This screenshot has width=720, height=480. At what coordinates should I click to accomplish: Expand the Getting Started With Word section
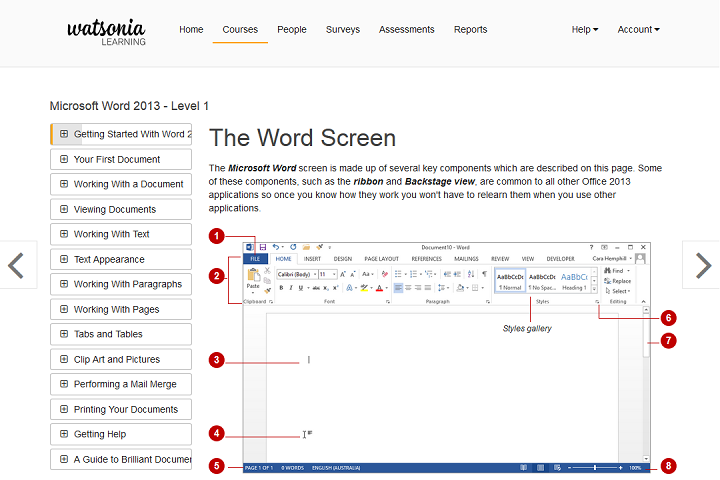click(64, 134)
